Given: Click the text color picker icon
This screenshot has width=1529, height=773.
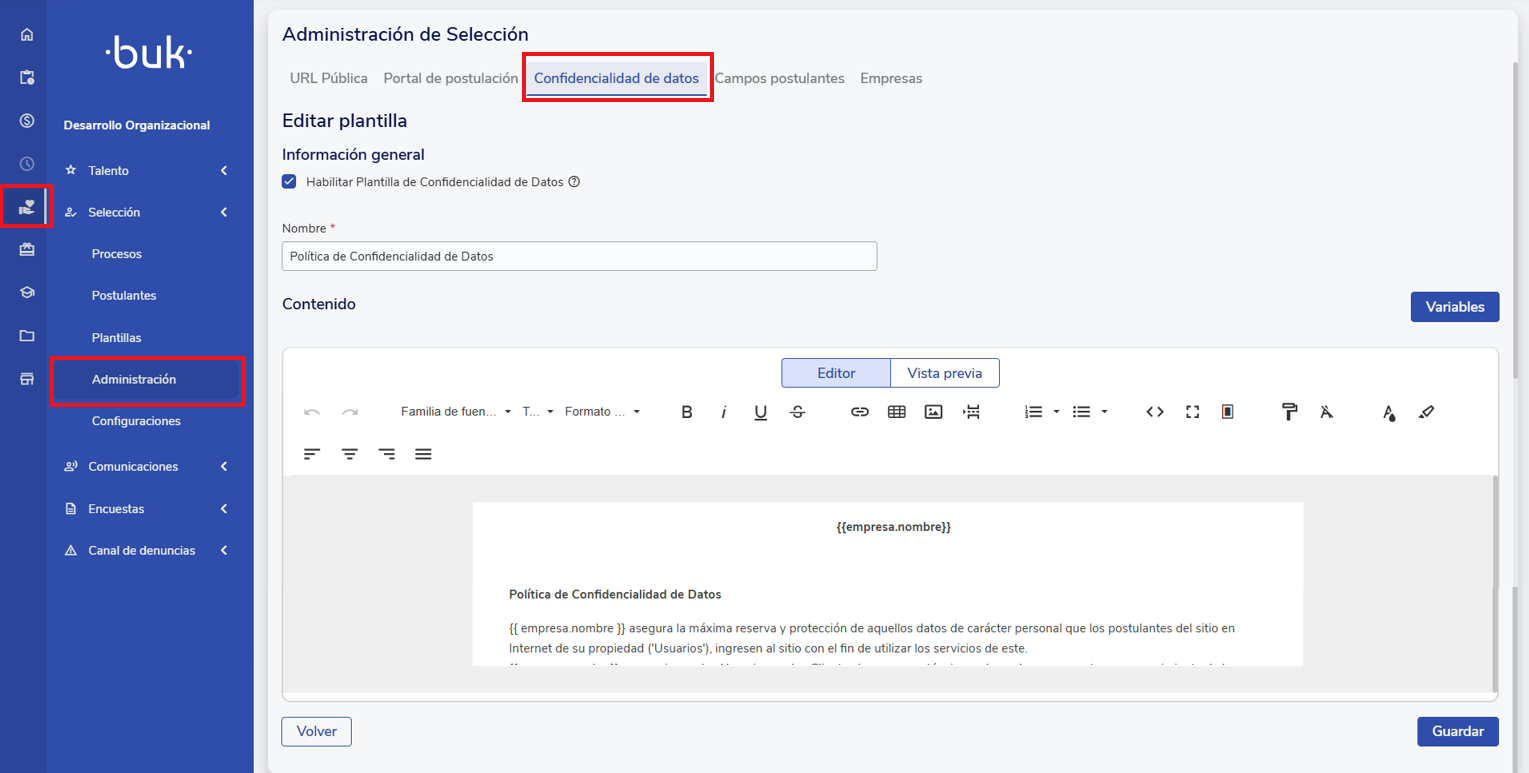Looking at the screenshot, I should 1389,412.
